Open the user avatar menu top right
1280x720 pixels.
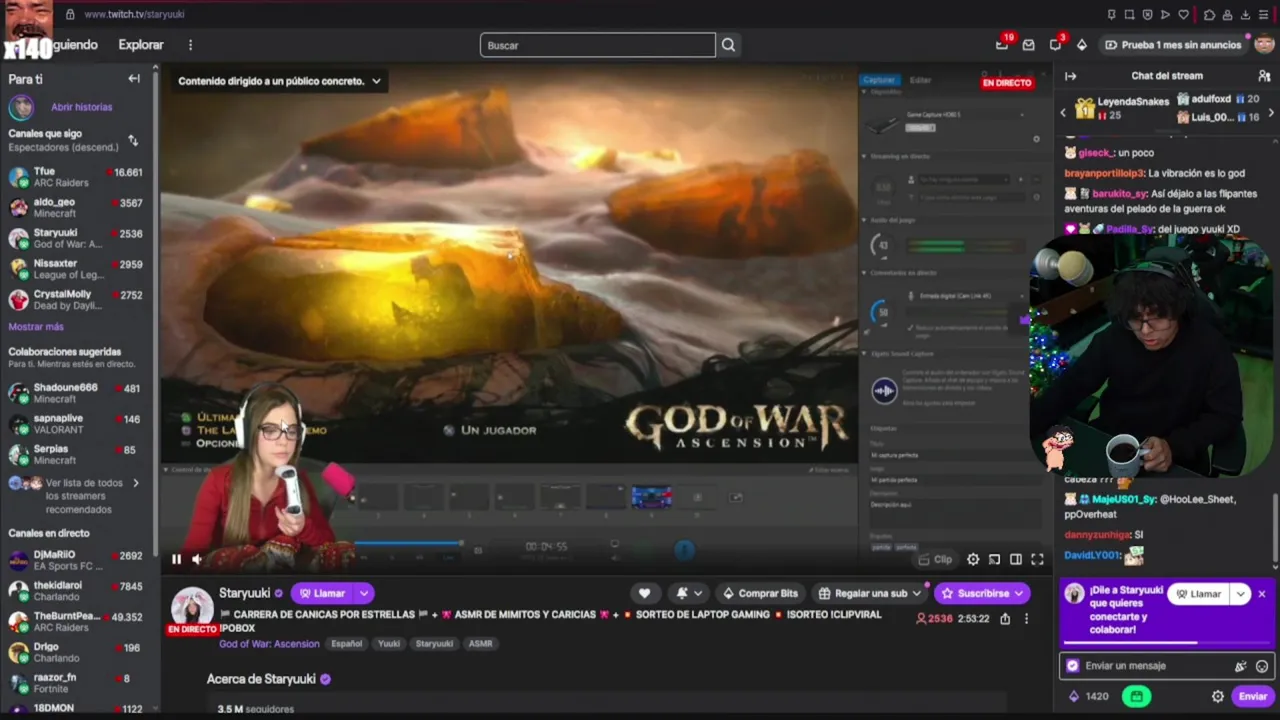pos(1264,44)
